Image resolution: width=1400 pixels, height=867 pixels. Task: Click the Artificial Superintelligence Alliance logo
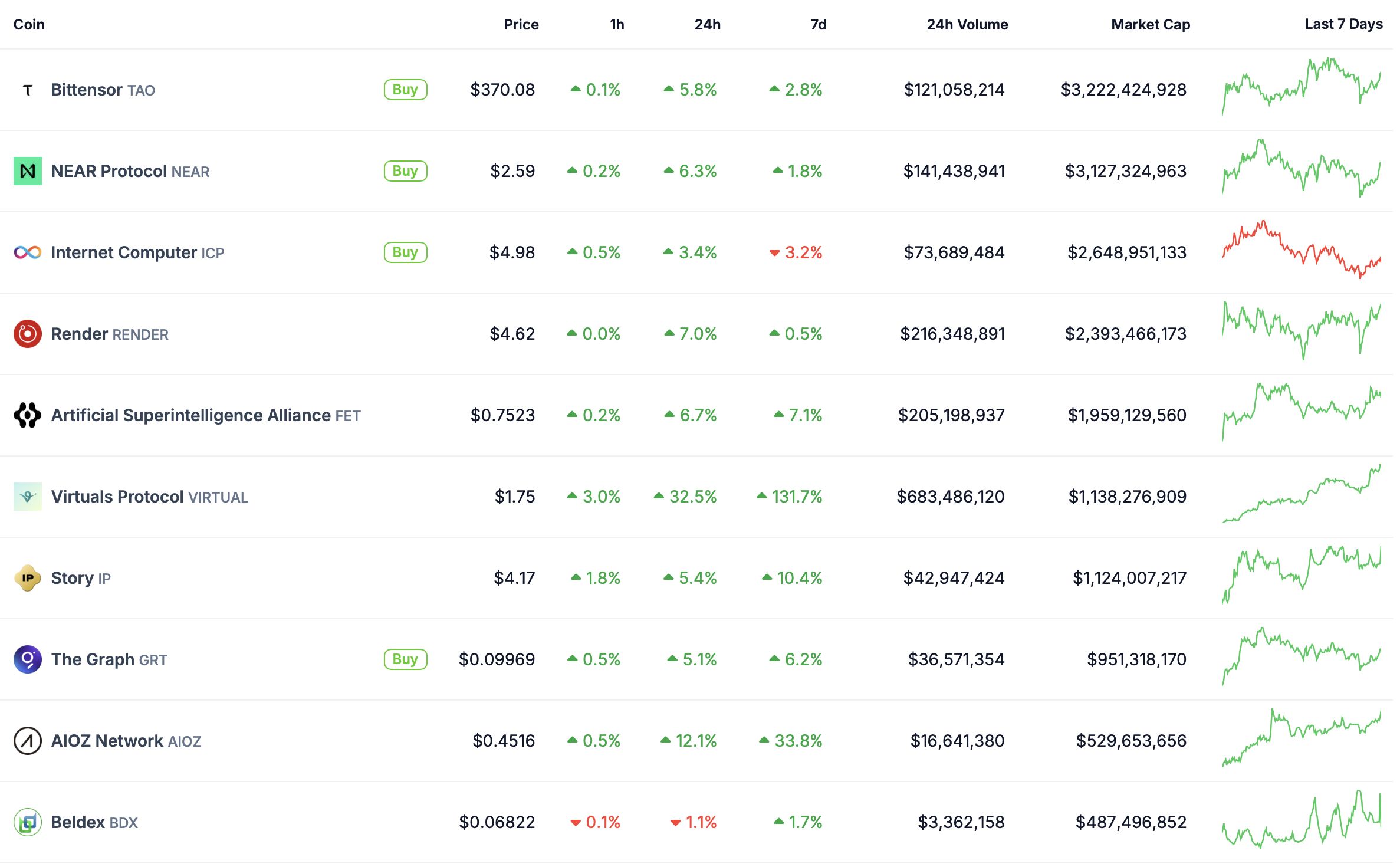coord(28,416)
